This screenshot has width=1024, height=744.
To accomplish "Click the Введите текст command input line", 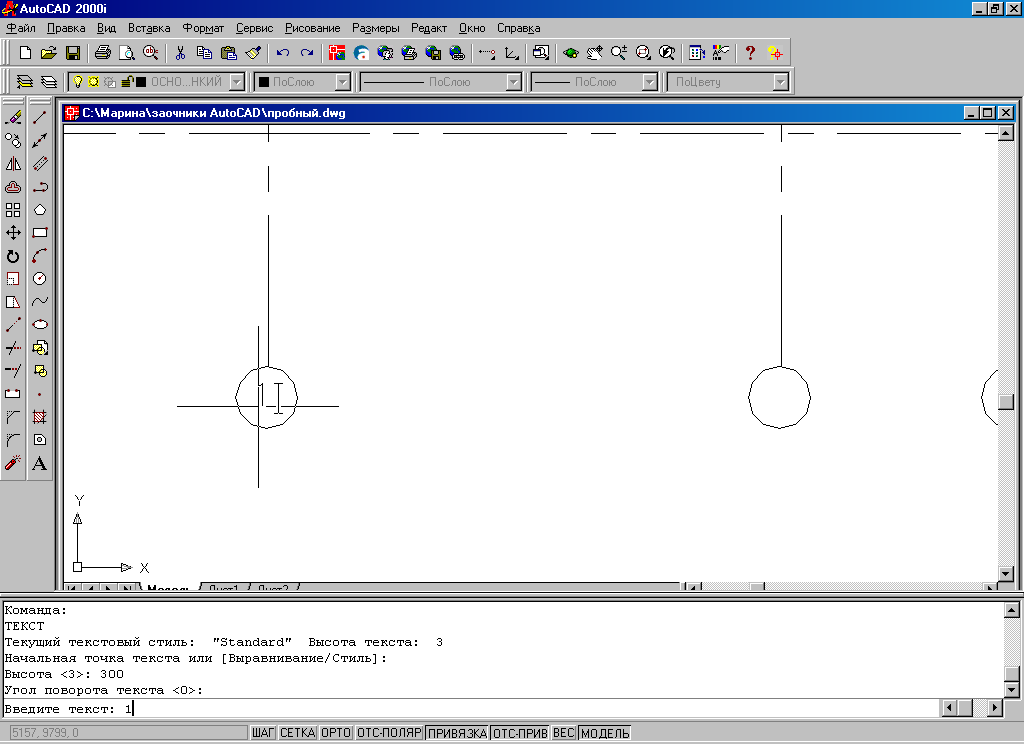I will (x=470, y=709).
